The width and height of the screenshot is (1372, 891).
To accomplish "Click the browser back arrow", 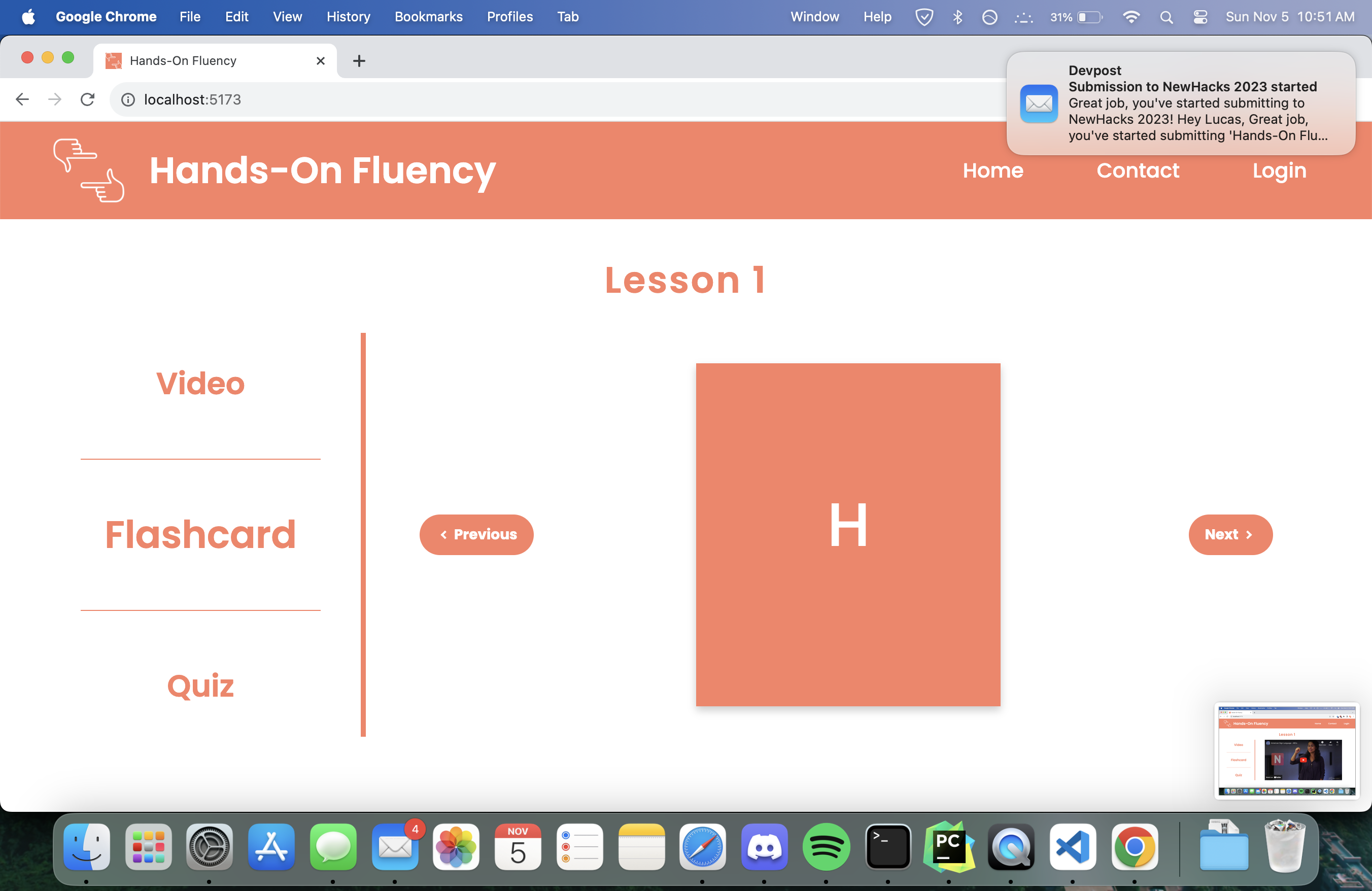I will (x=22, y=99).
